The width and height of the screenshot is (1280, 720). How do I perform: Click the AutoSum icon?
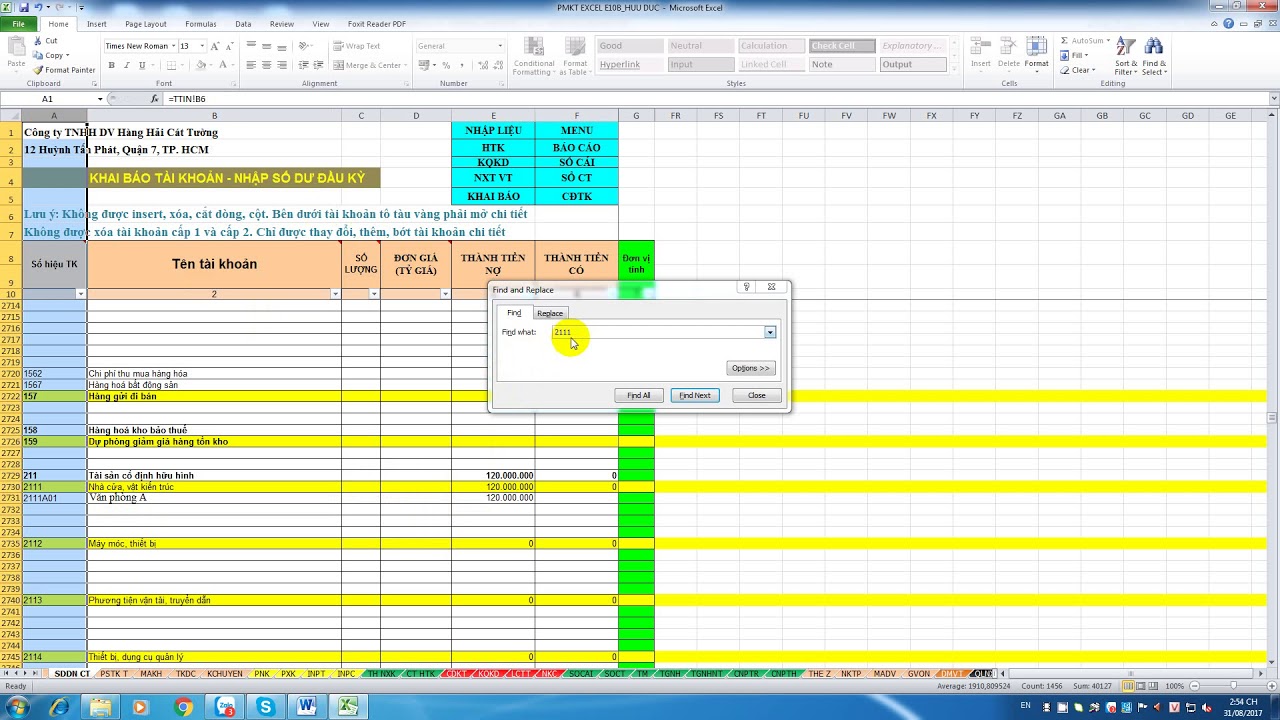click(1063, 40)
